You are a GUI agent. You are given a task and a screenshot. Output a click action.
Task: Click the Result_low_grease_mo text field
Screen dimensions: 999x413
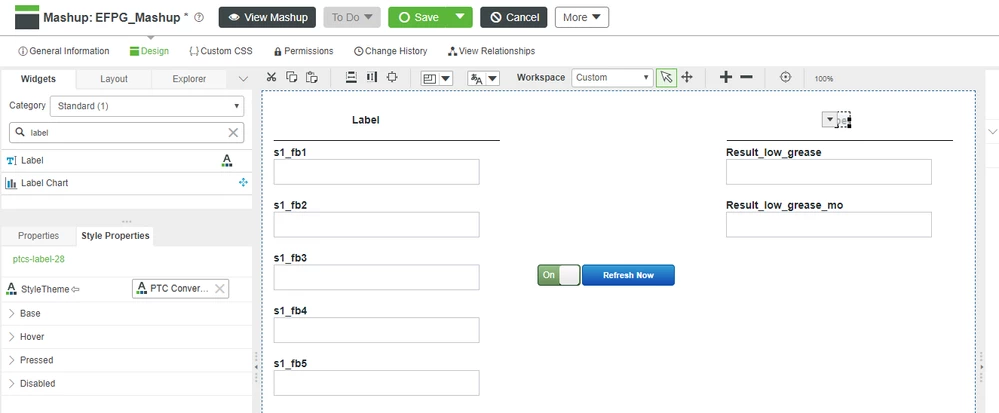pyautogui.click(x=829, y=225)
